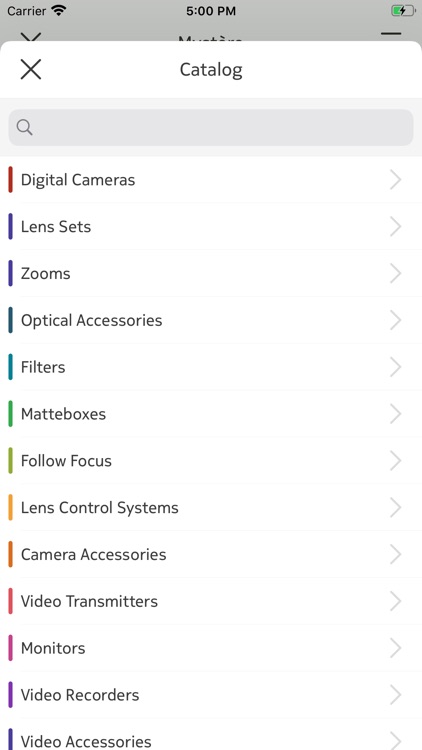Tap the battery indicator in status bar
Screen dimensions: 422x750
point(403,11)
